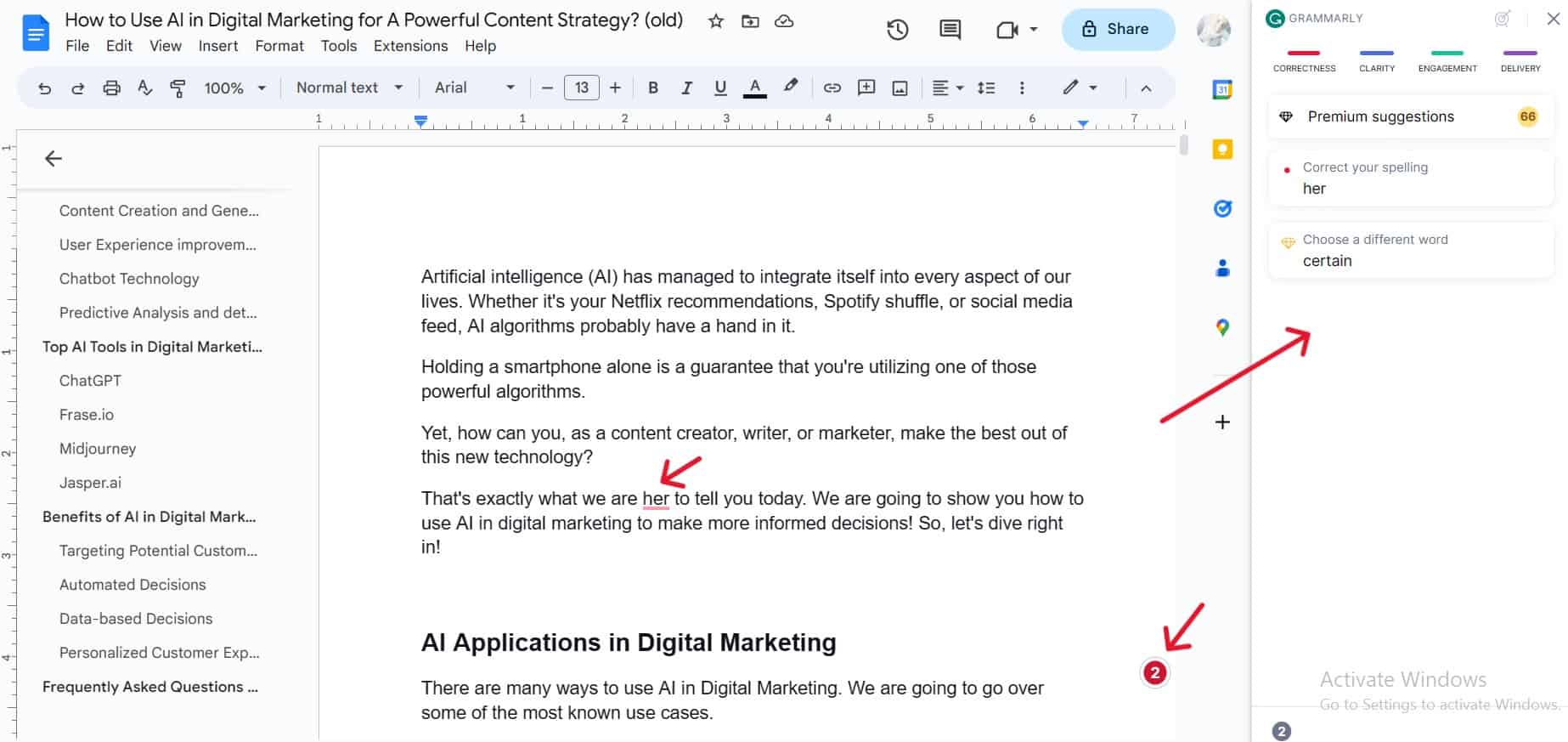
Task: Open the Premium suggestions card
Action: (x=1411, y=116)
